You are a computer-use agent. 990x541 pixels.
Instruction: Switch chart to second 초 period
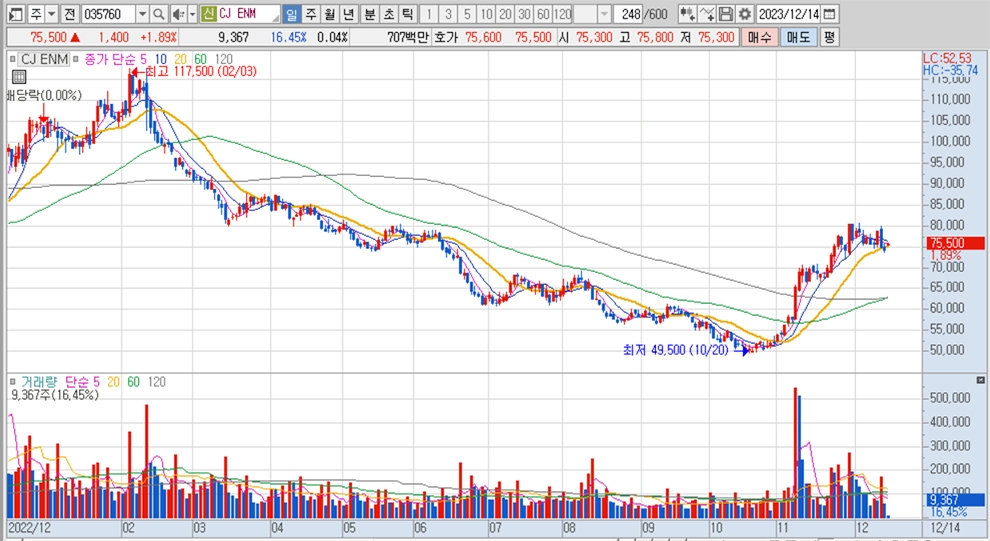(389, 14)
